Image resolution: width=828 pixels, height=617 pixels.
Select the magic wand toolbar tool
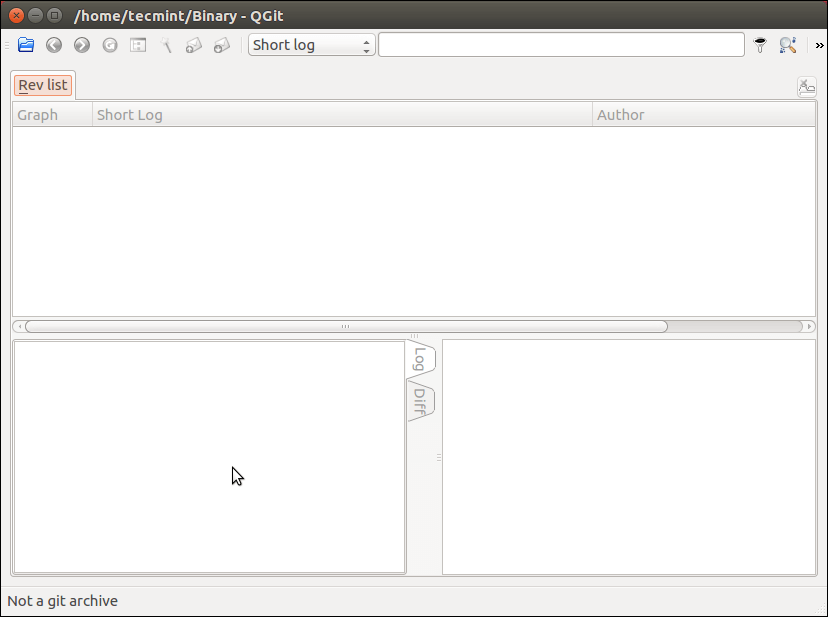(x=166, y=44)
